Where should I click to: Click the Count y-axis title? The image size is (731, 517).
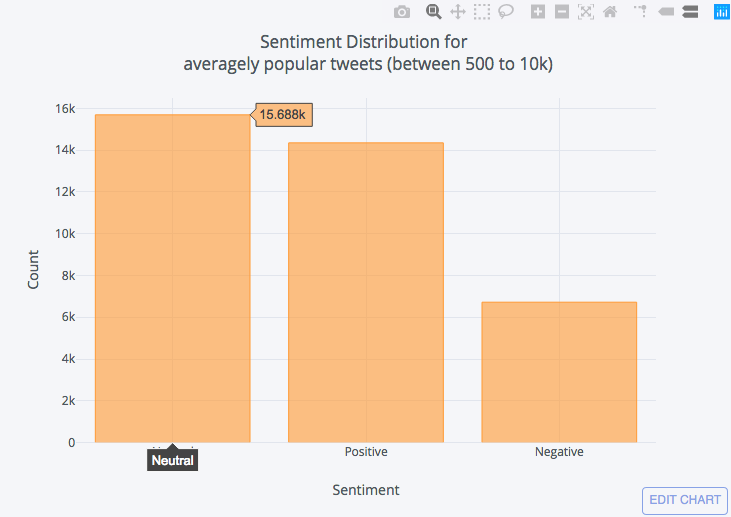34,270
